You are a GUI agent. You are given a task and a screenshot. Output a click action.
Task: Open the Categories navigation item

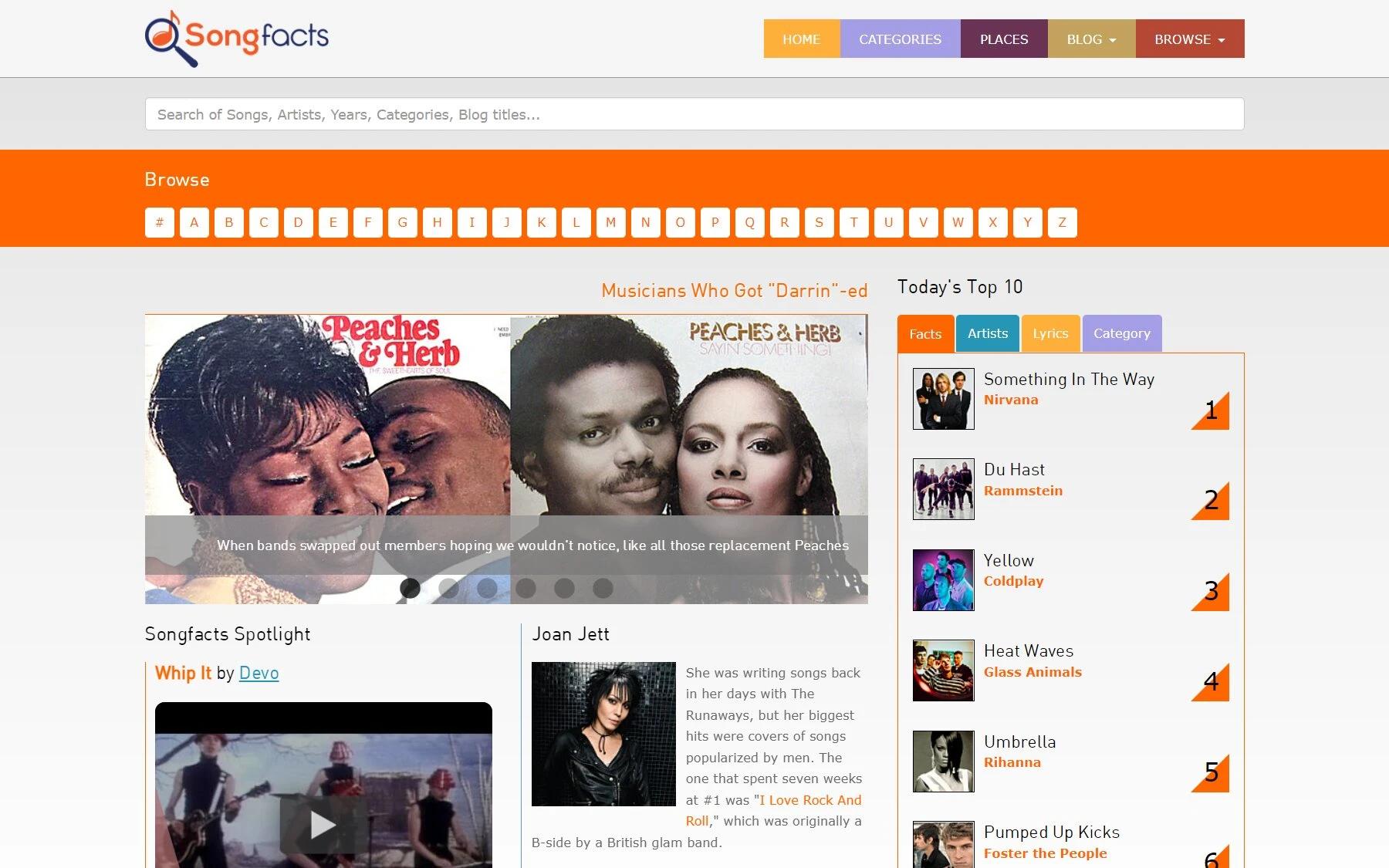tap(900, 39)
